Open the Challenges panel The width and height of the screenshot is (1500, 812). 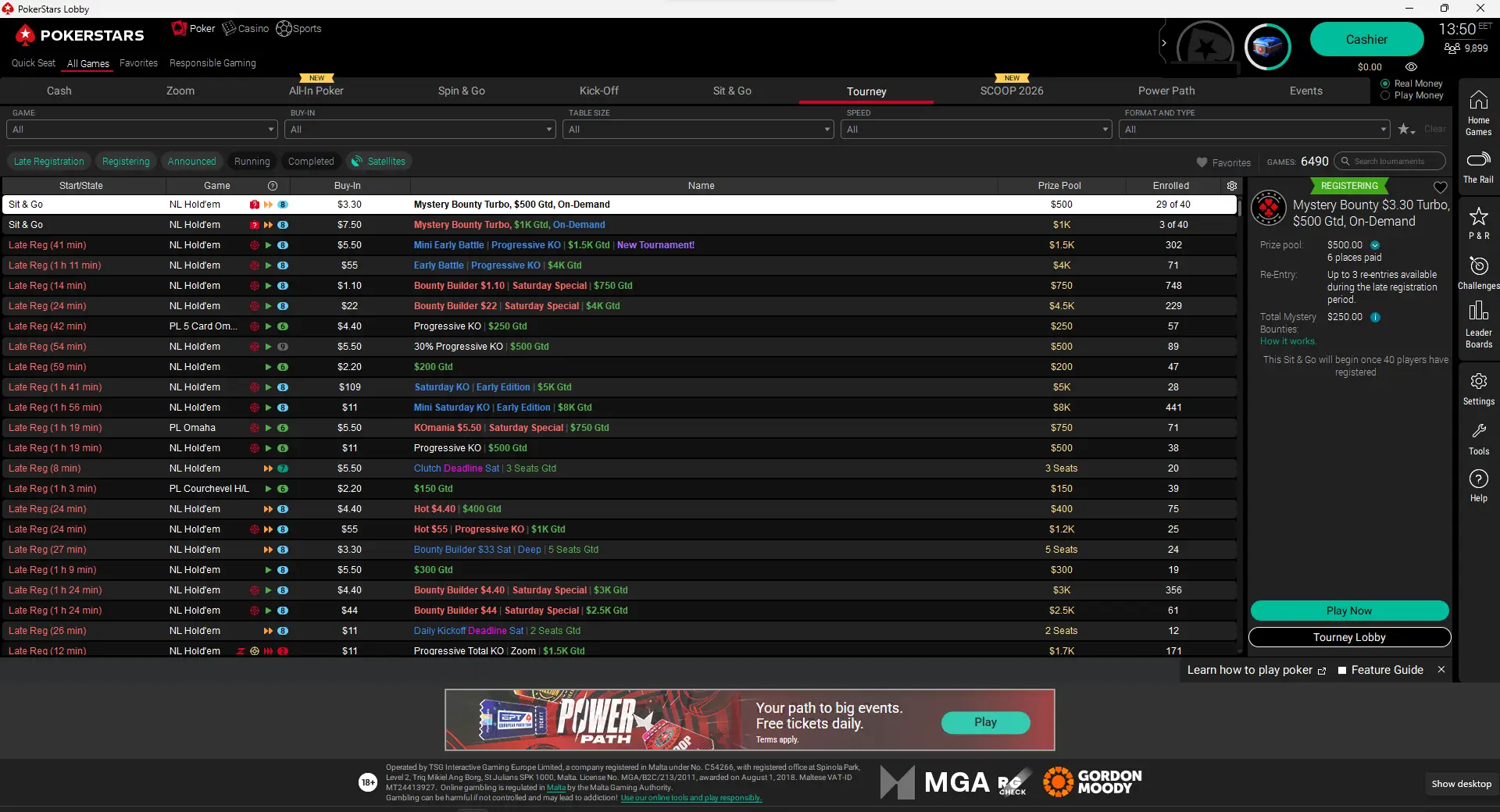(1477, 273)
